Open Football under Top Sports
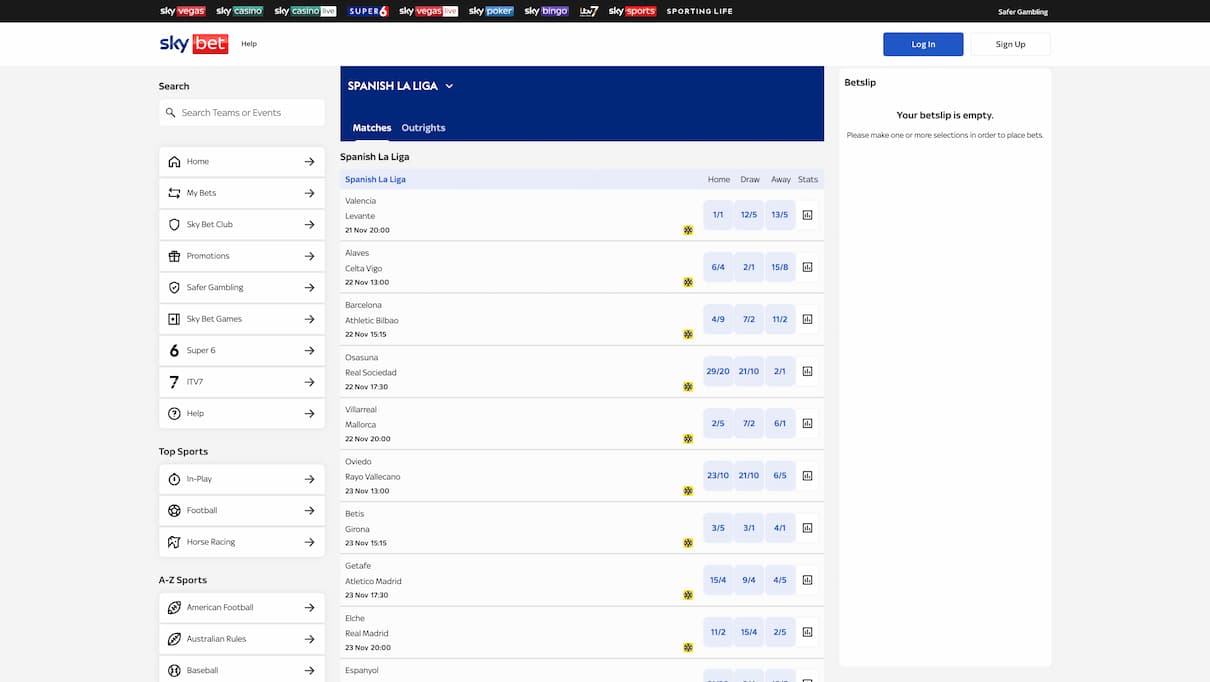The image size is (1210, 682). 242,510
